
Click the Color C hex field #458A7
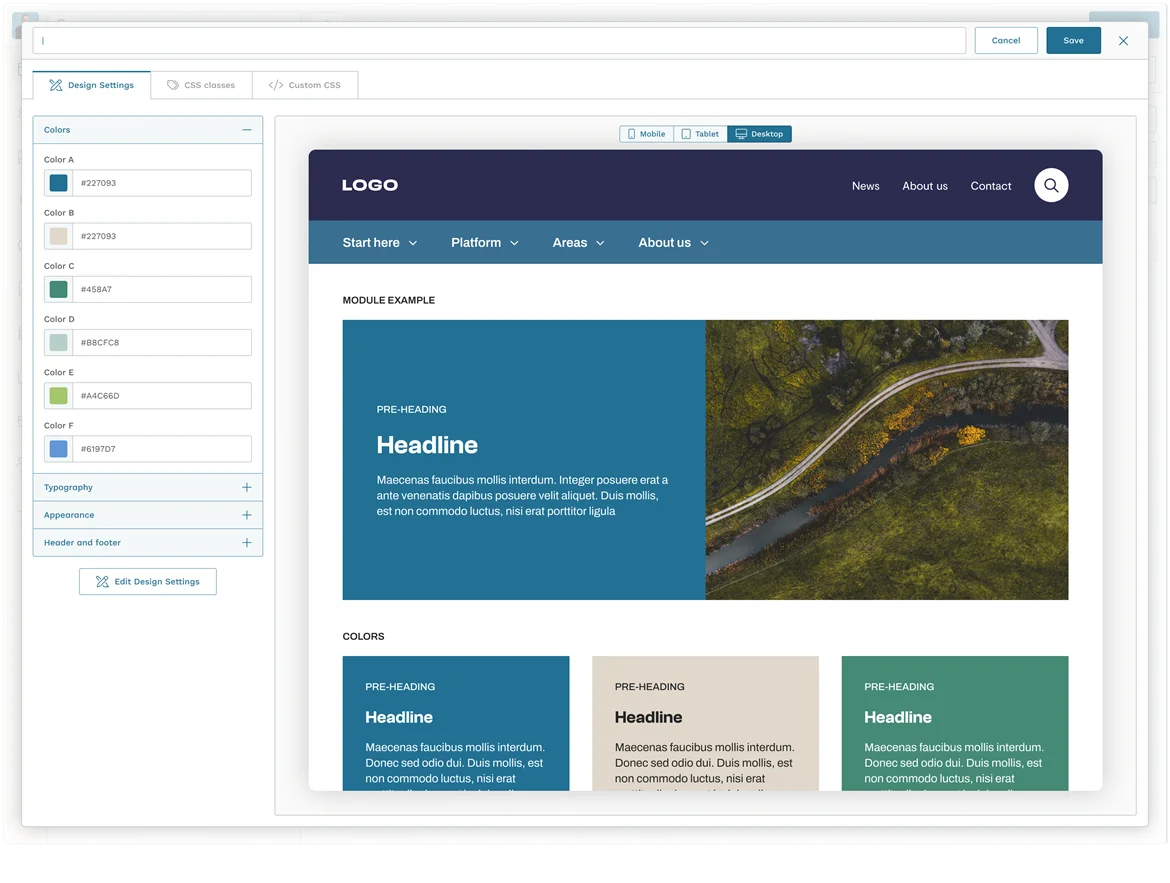pos(162,290)
